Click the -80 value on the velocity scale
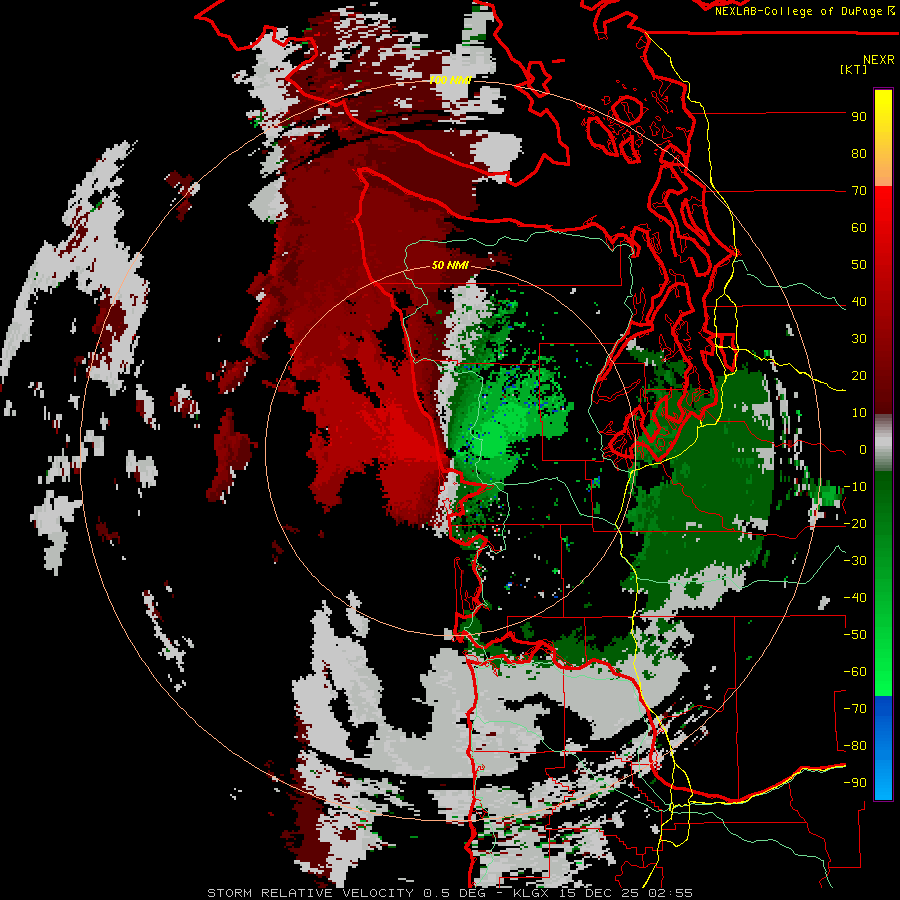 [855, 746]
